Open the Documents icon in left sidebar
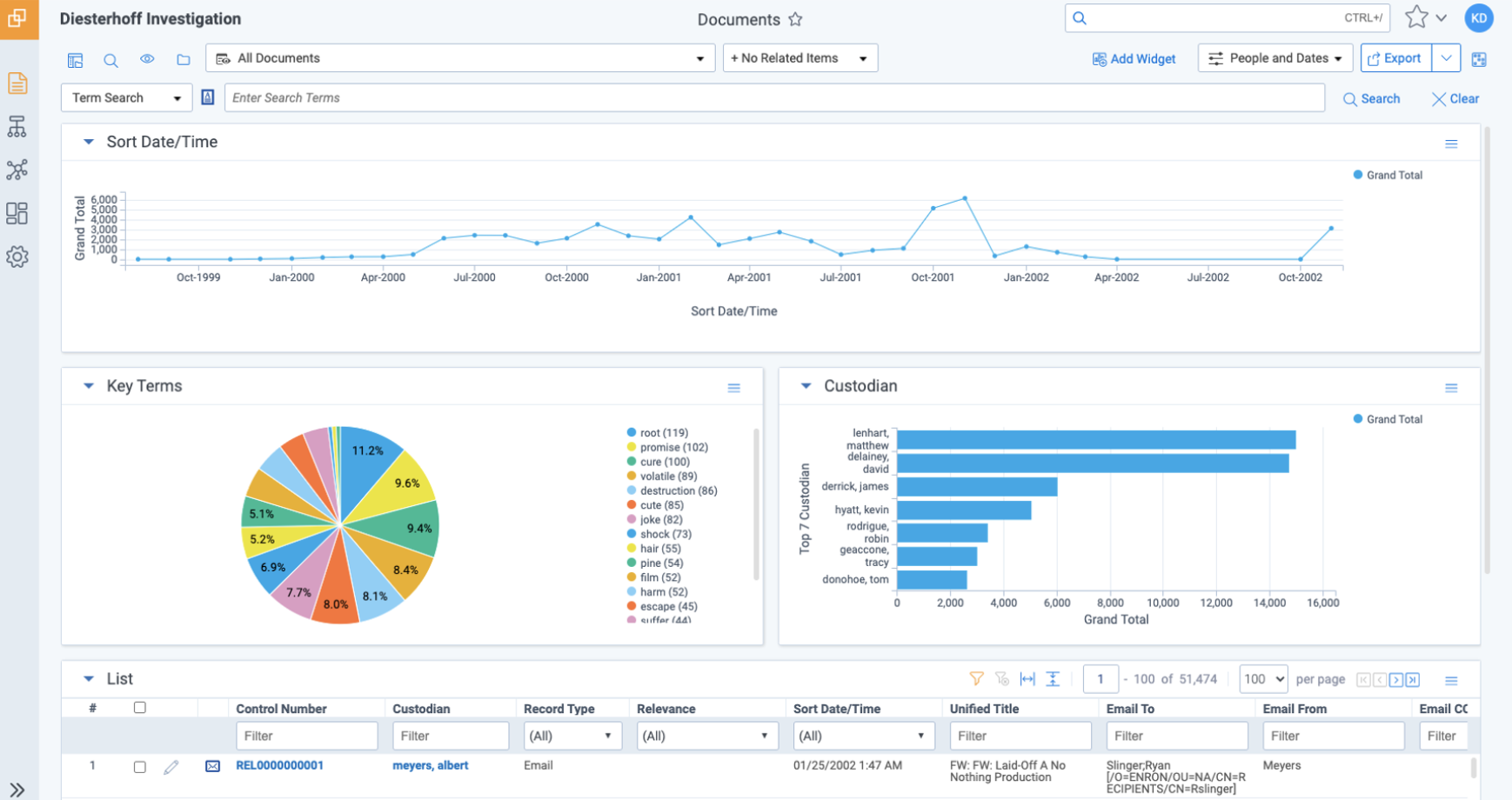 (17, 83)
